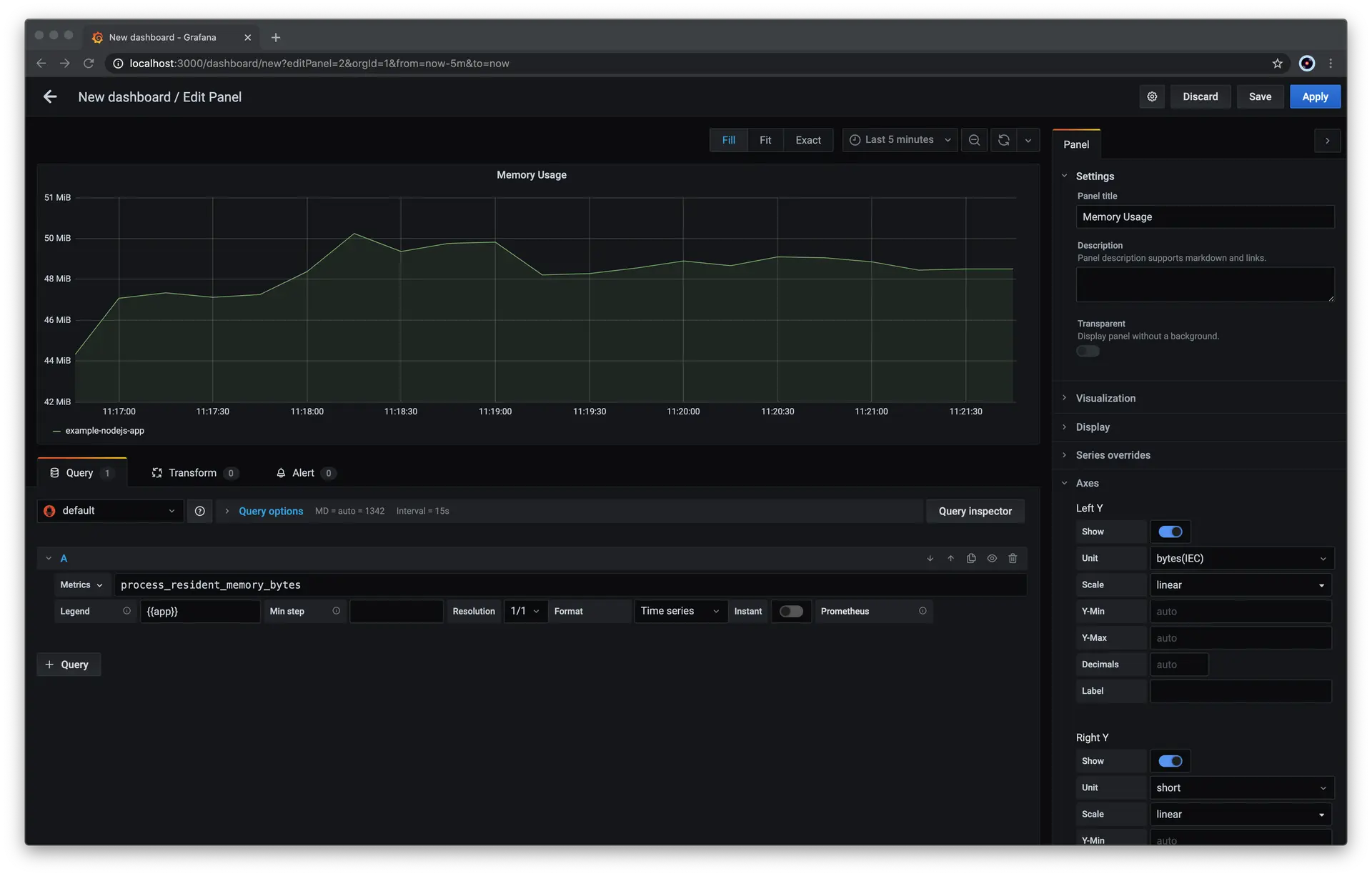Switch to the Transform tab
Image resolution: width=1372 pixels, height=876 pixels.
click(x=193, y=473)
